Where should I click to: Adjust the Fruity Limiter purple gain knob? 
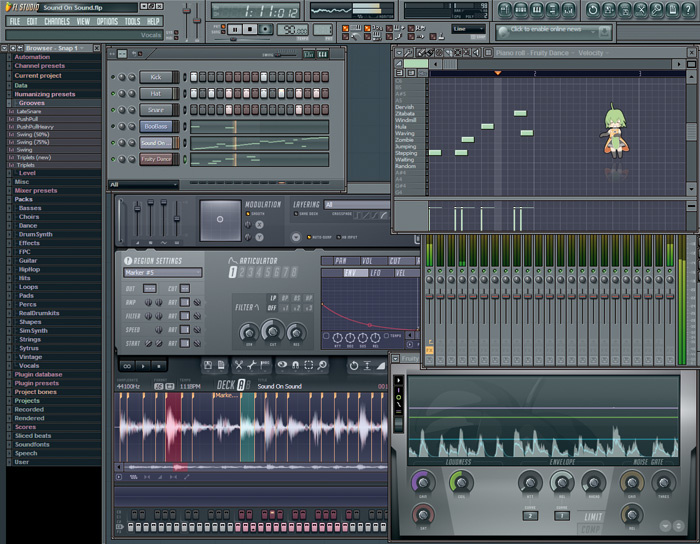click(x=423, y=482)
